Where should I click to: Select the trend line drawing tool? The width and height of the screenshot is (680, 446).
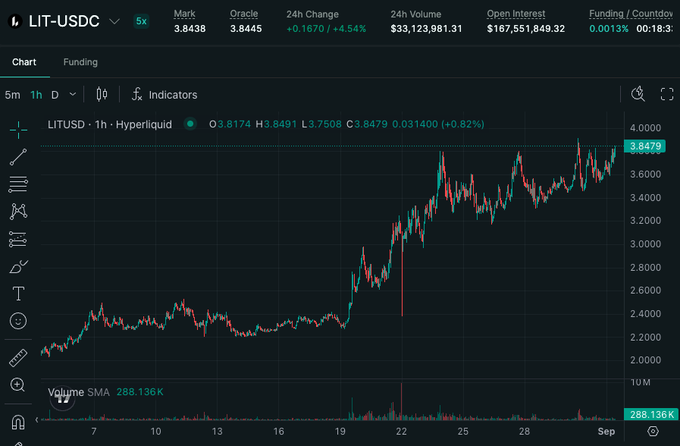point(18,157)
